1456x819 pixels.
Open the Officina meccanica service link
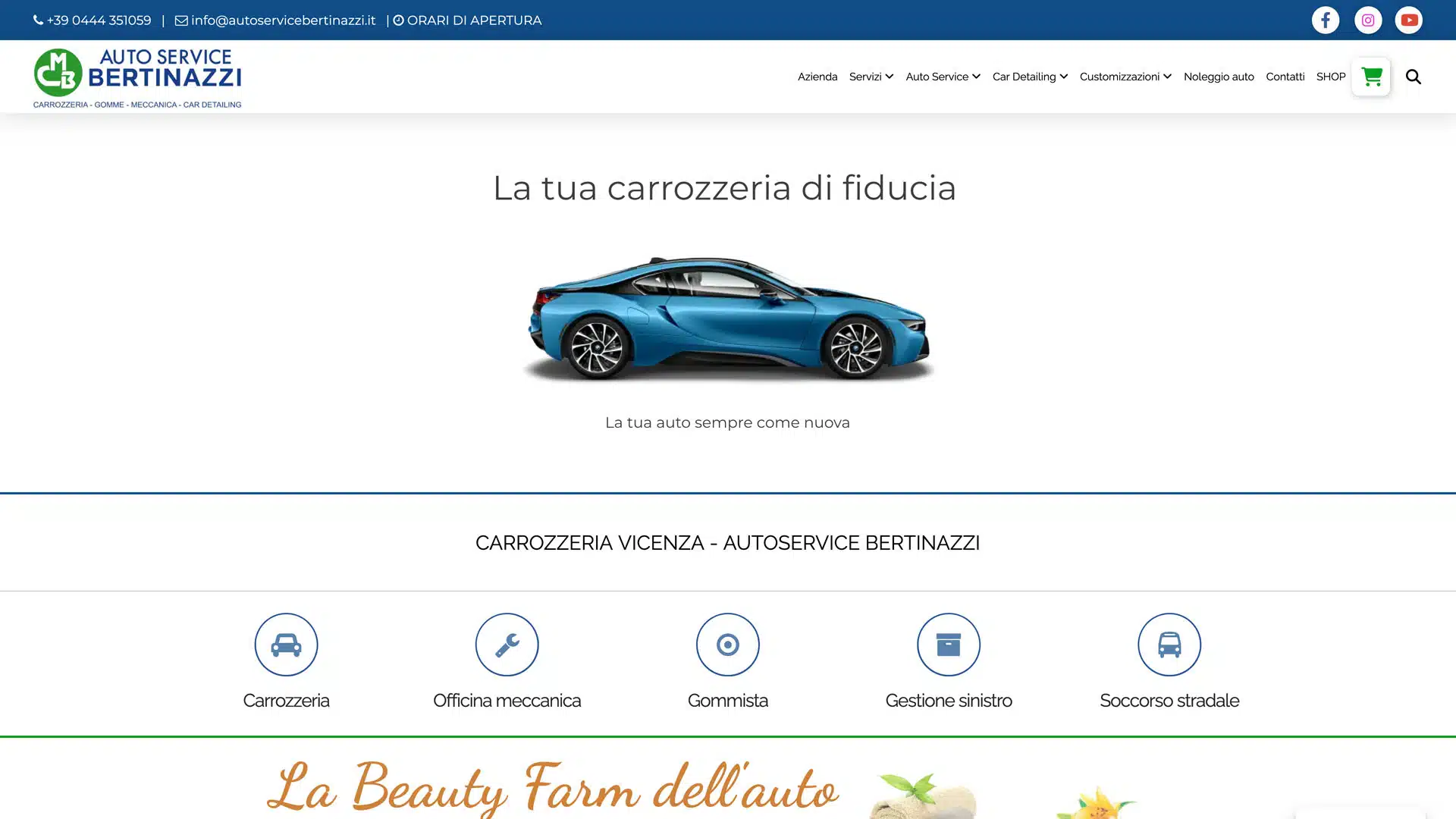click(x=507, y=701)
